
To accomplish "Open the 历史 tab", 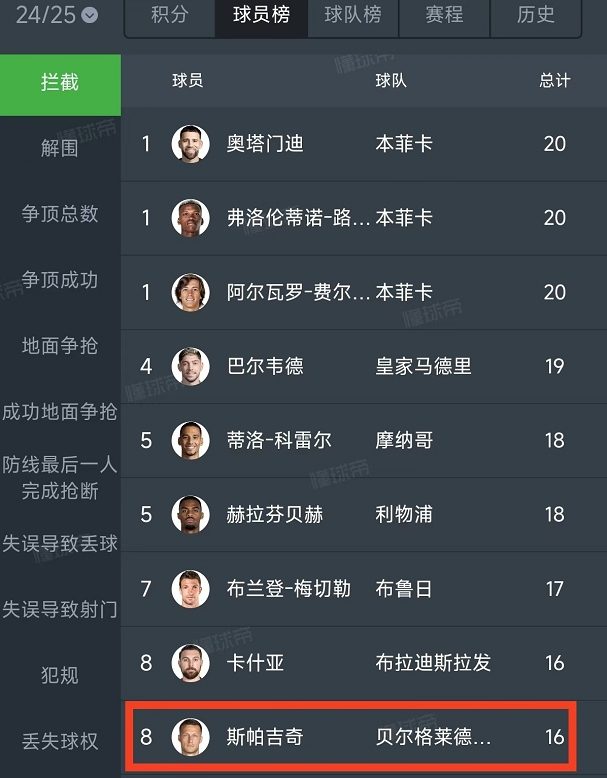I will tap(536, 16).
